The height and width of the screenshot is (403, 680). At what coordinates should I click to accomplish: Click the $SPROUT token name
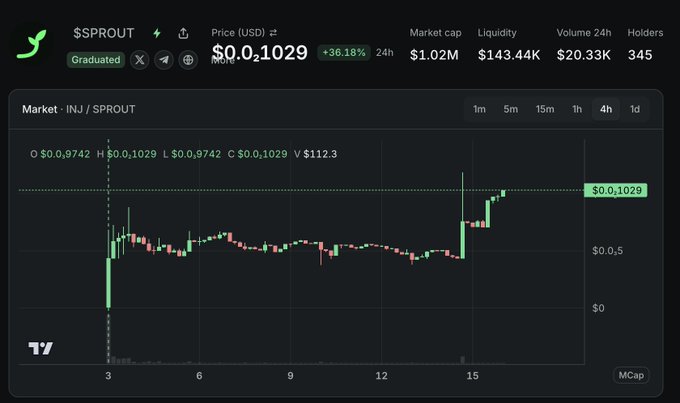point(104,33)
